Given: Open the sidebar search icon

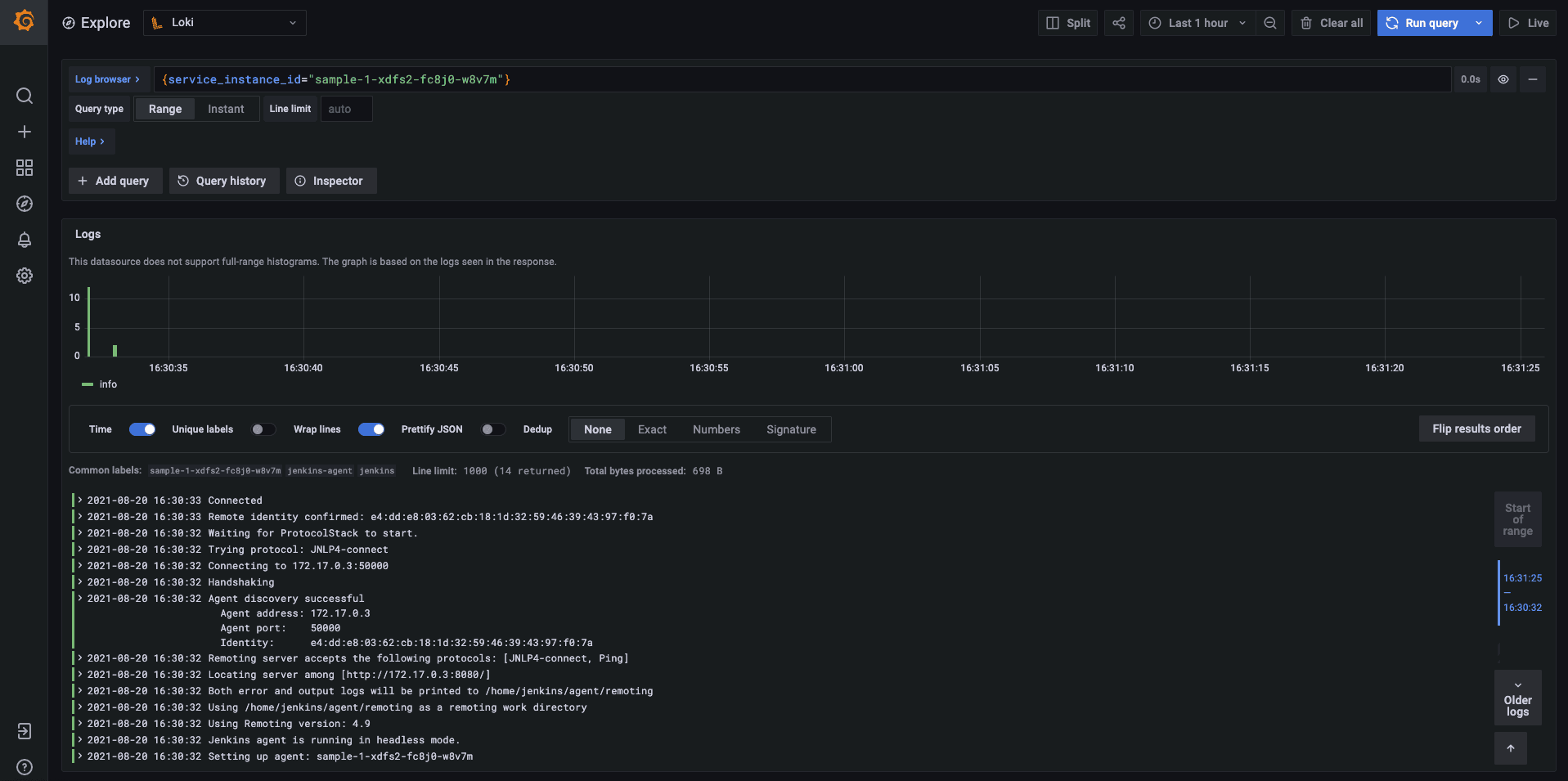Looking at the screenshot, I should (25, 97).
